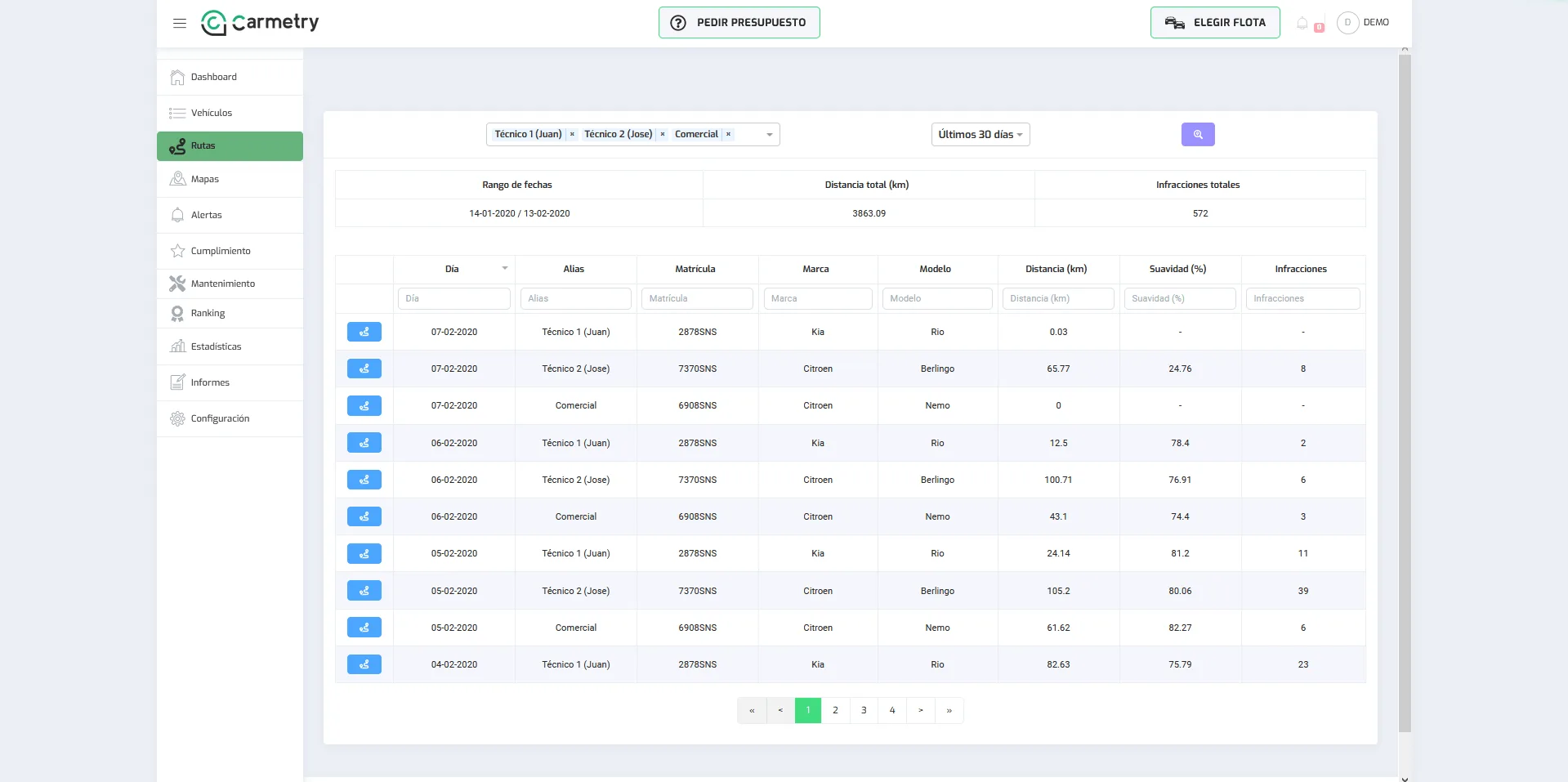The height and width of the screenshot is (782, 1568).
Task: Jump to first page arrow
Action: coord(752,710)
